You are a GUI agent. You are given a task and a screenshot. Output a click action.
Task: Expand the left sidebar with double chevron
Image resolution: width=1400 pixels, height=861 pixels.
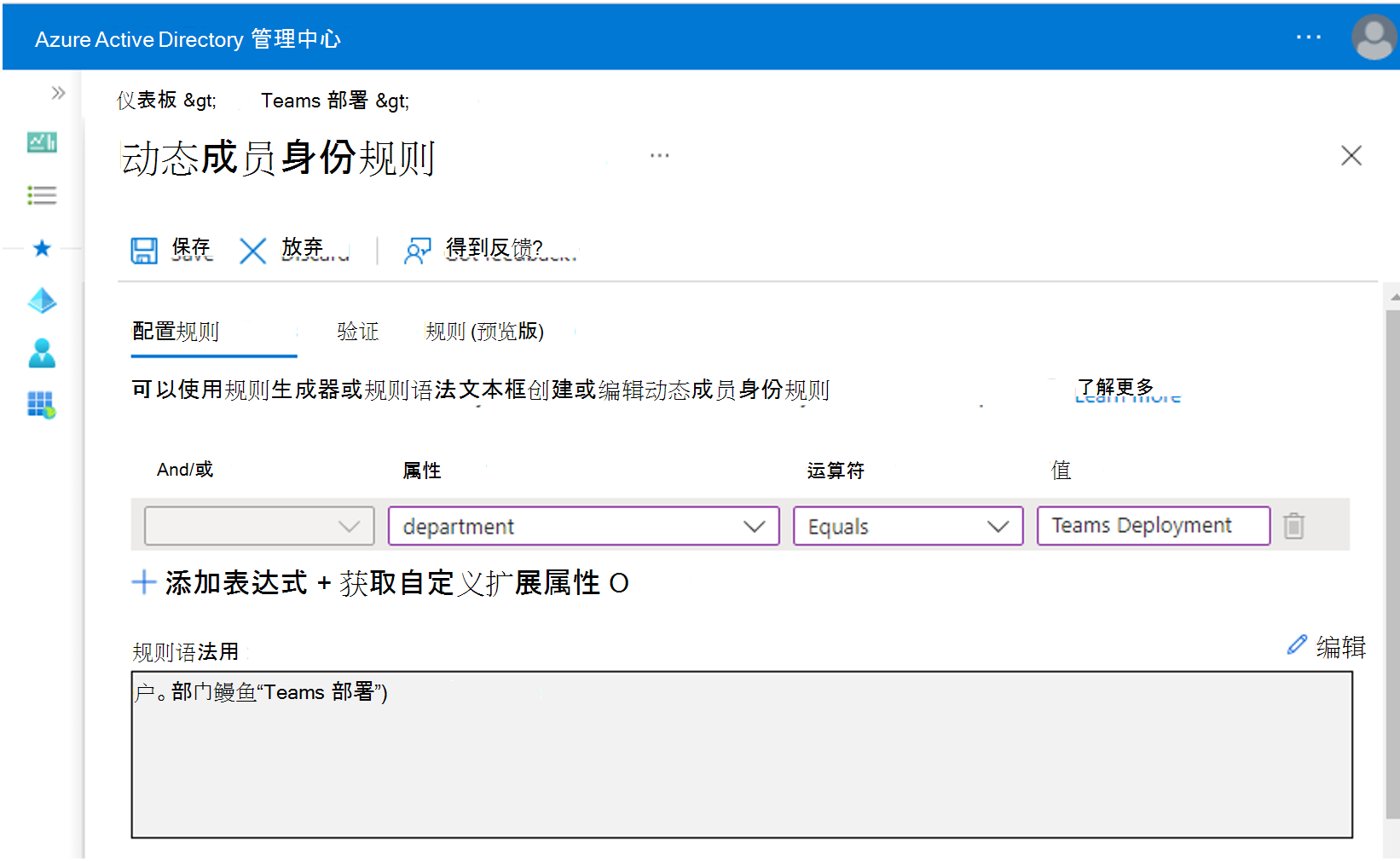coord(58,93)
